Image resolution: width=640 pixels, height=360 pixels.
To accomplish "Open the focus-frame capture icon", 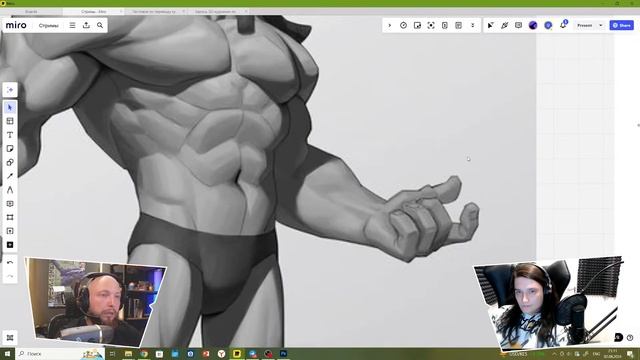I will (x=431, y=25).
